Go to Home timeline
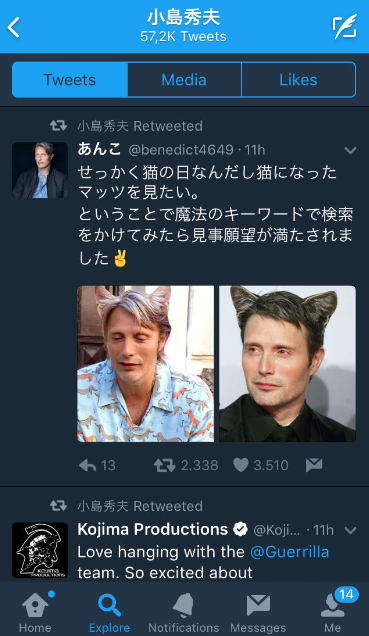Screen dimensions: 369x636 (x=35, y=612)
